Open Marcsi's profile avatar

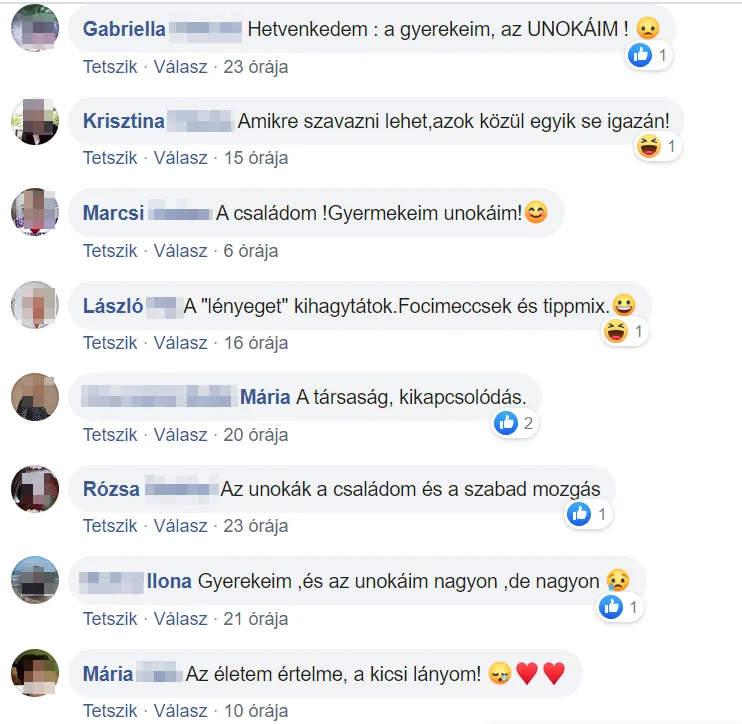point(35,212)
